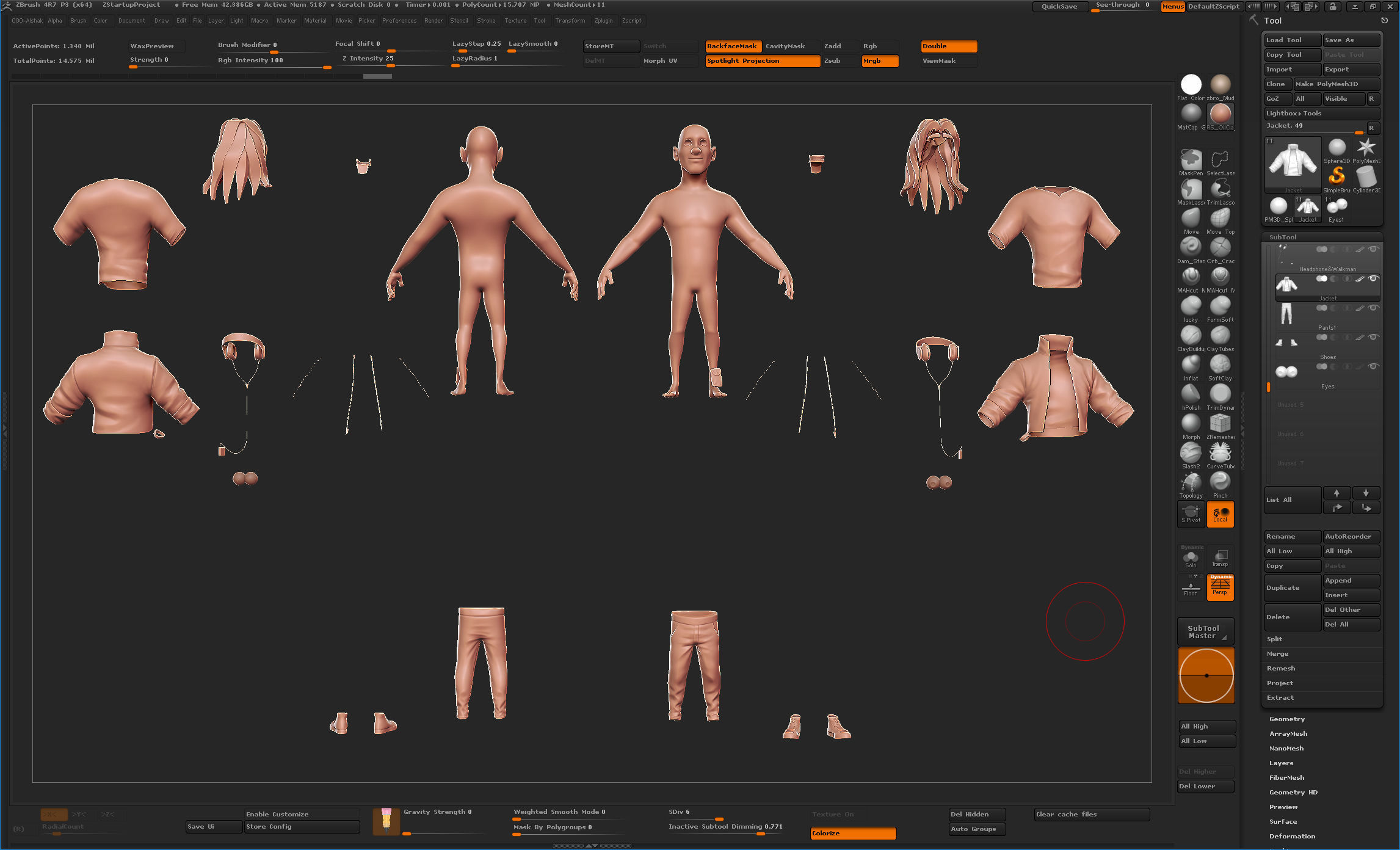Open the Split subtool section
Screen dimensions: 1400x850
pos(1274,639)
